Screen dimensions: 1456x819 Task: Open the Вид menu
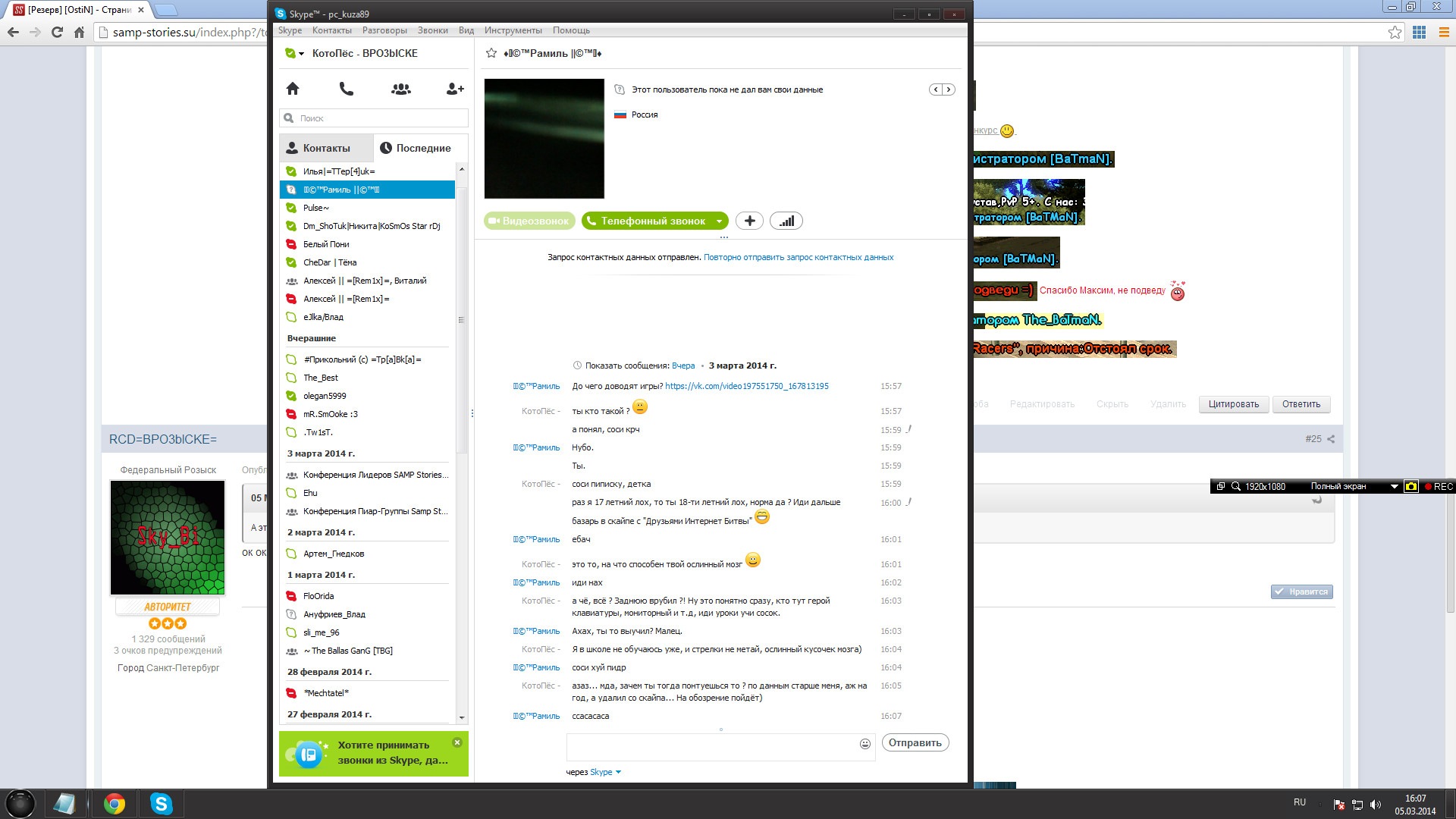[x=466, y=30]
